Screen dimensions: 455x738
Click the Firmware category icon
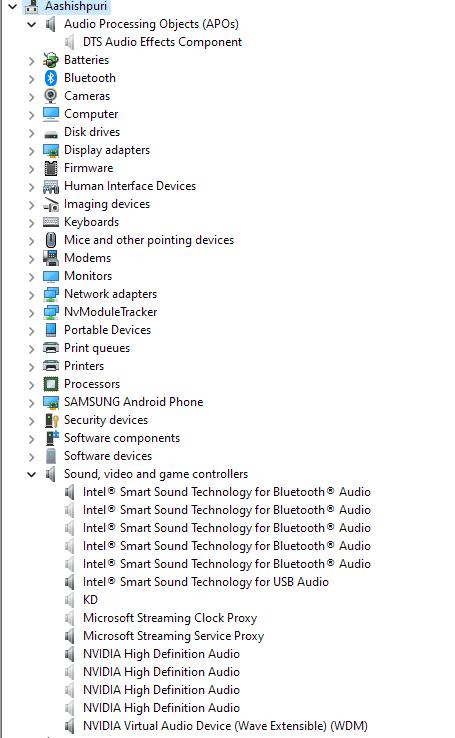[51, 168]
